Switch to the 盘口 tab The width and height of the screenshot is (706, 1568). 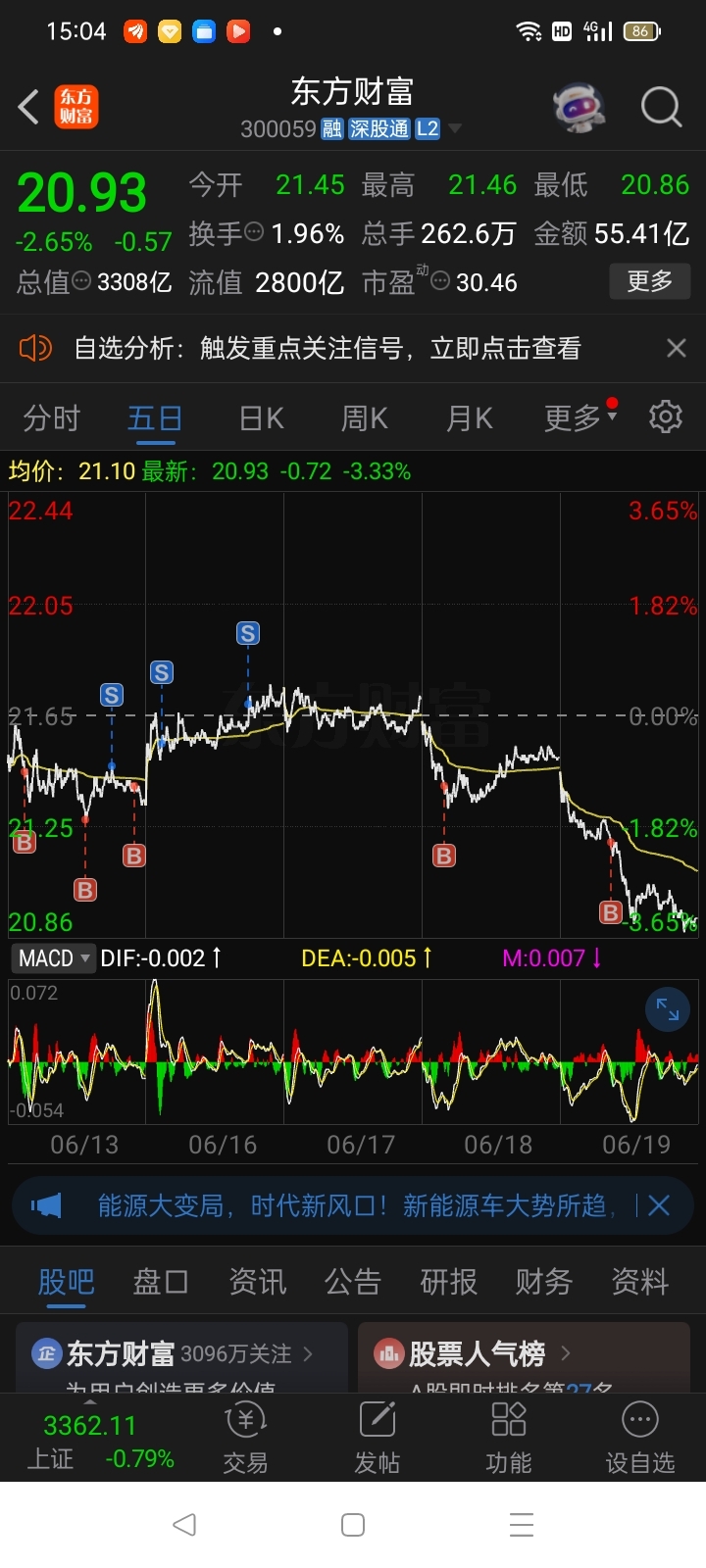click(x=161, y=1281)
